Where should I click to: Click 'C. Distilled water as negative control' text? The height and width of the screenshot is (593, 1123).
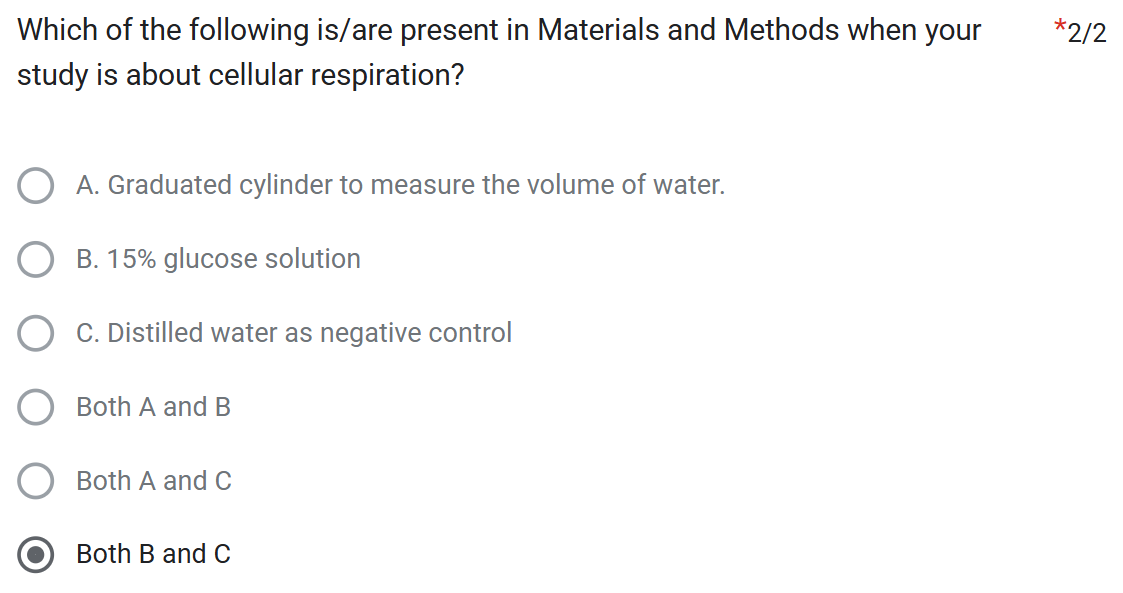coord(294,333)
